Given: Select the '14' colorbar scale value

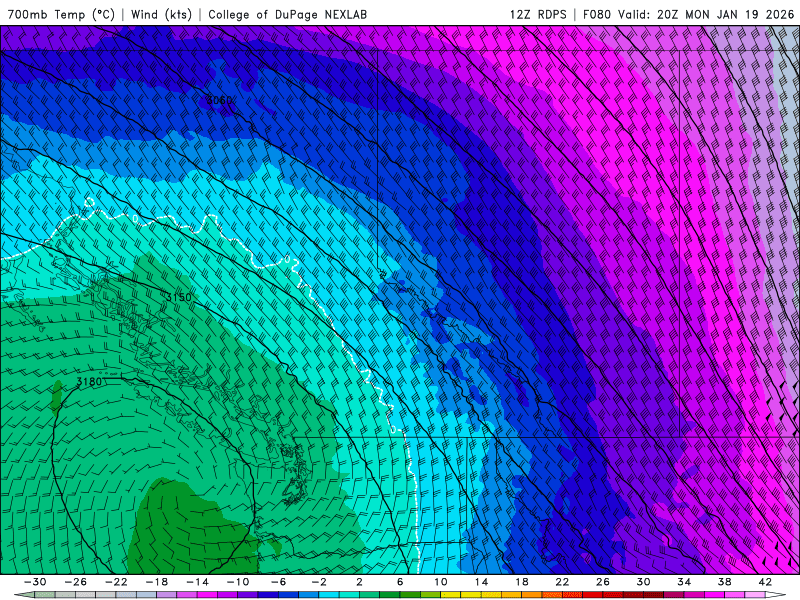Looking at the screenshot, I should 481,582.
